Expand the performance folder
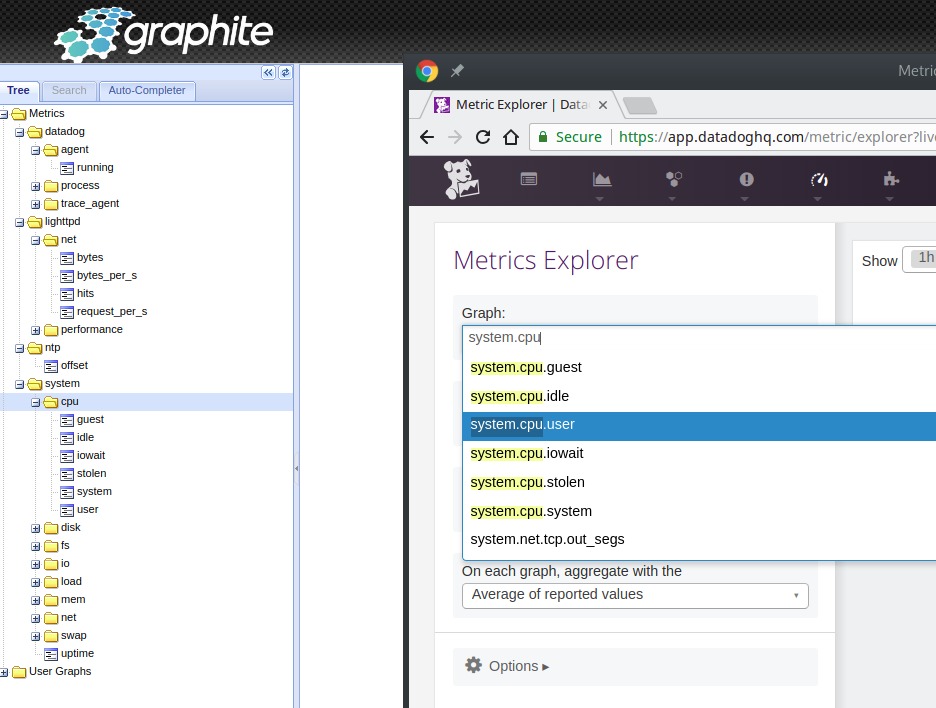This screenshot has height=708, width=936. click(36, 331)
